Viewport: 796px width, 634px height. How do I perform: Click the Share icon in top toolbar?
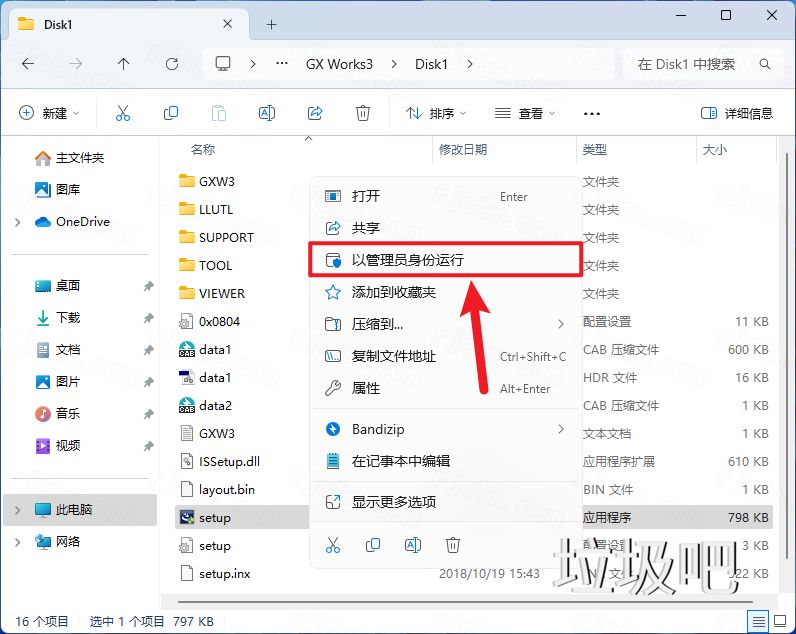[x=315, y=113]
